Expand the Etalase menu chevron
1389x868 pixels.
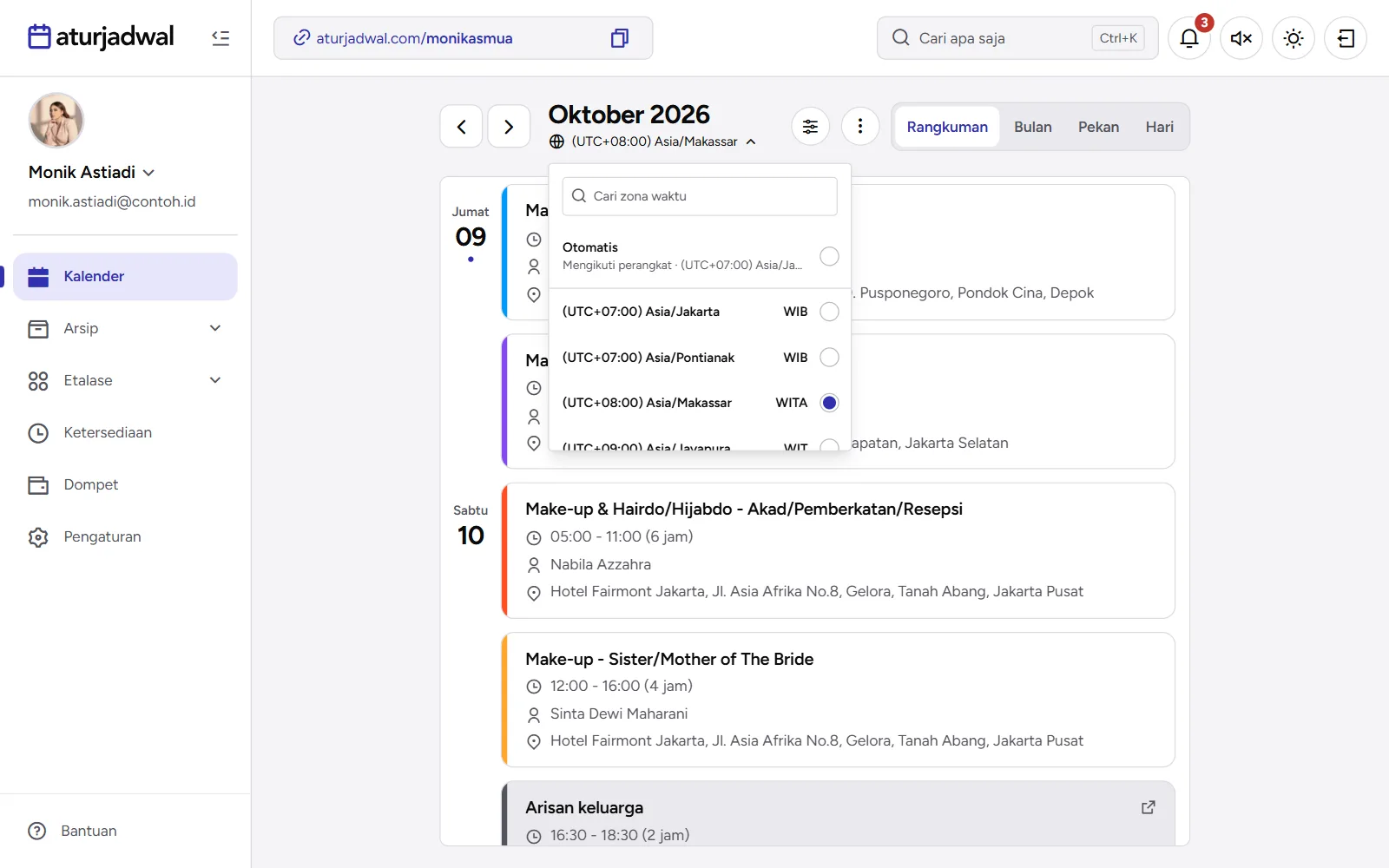(x=215, y=380)
